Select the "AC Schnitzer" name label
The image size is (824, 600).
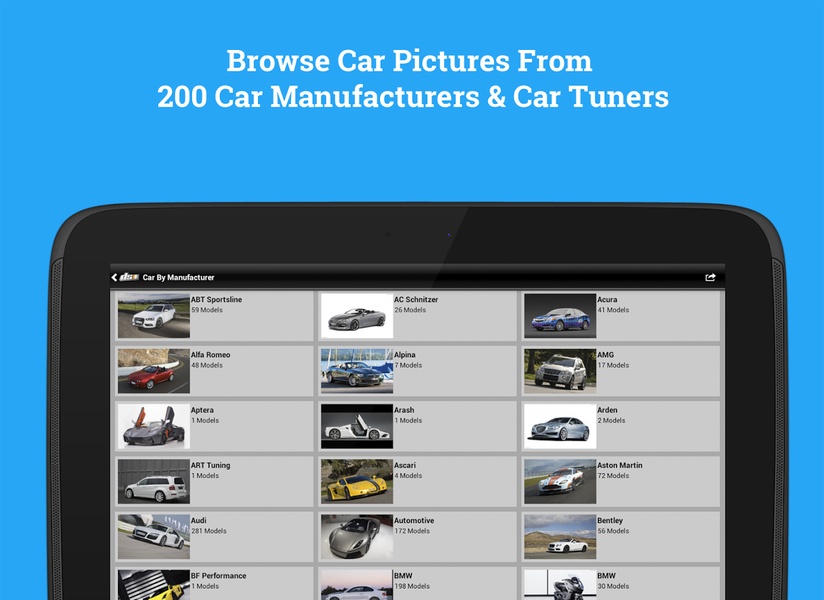[416, 299]
